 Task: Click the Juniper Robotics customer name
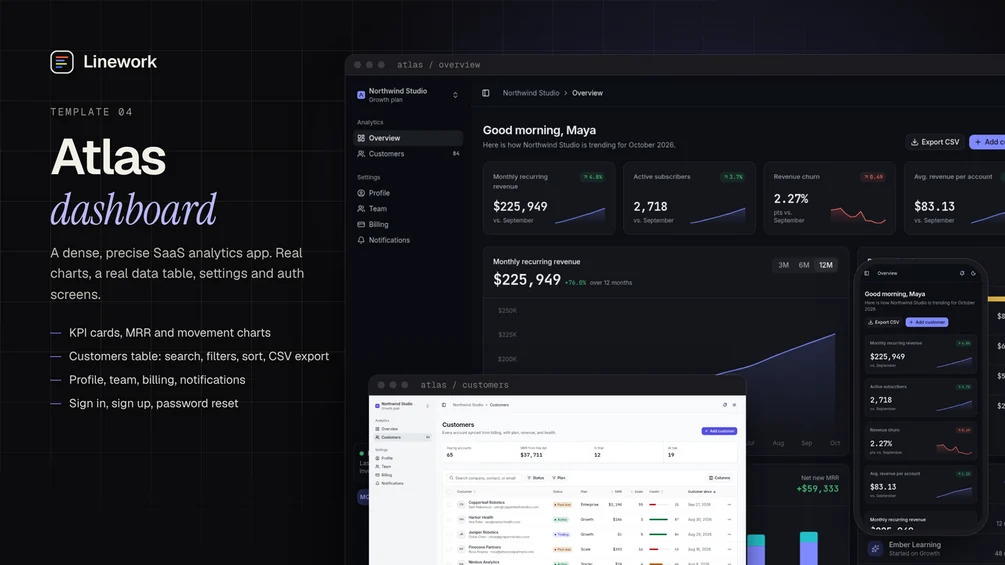[483, 532]
